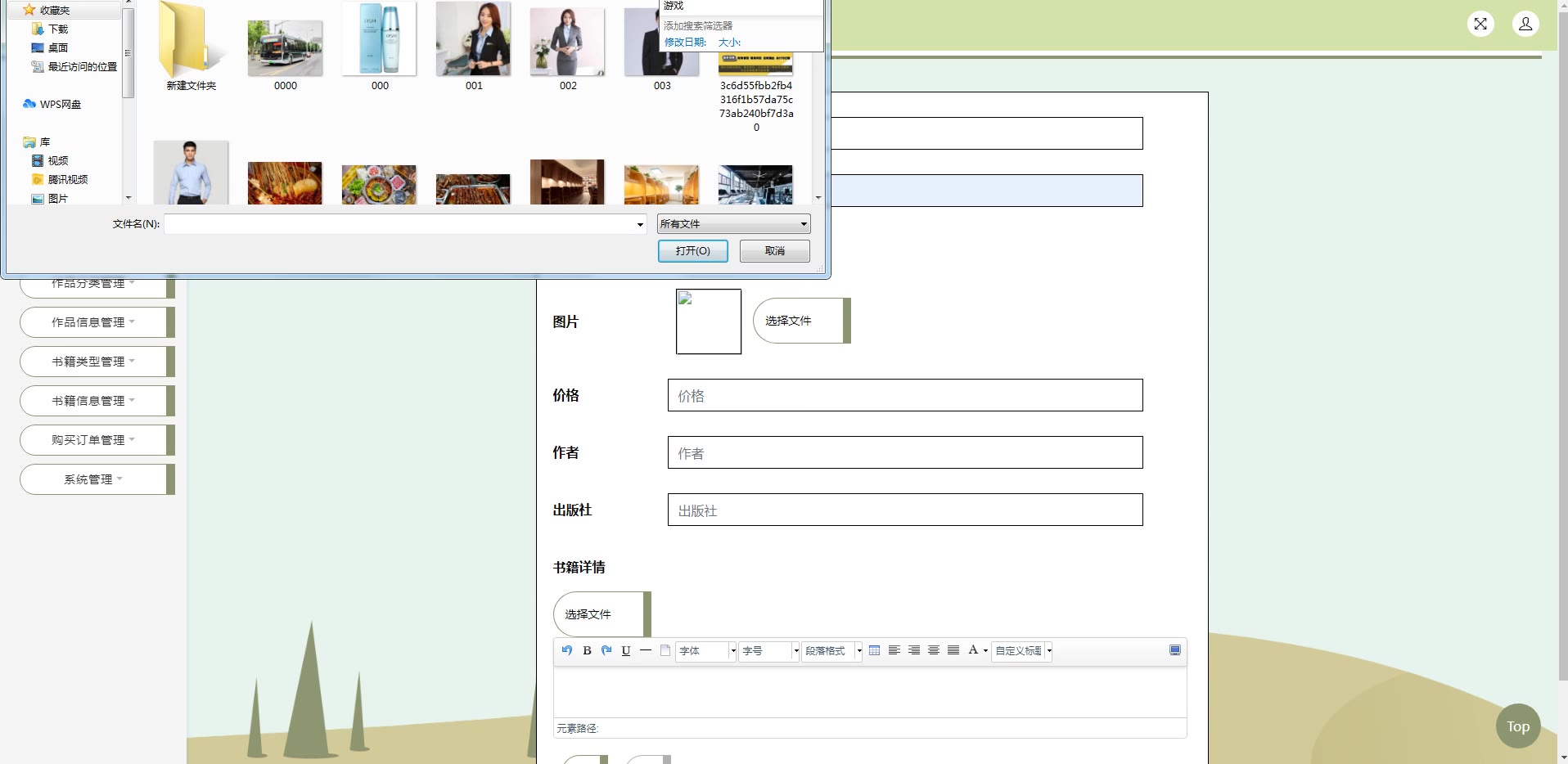This screenshot has height=764, width=1568.
Task: Open the 段落格式 paragraph format dropdown
Action: coord(832,651)
